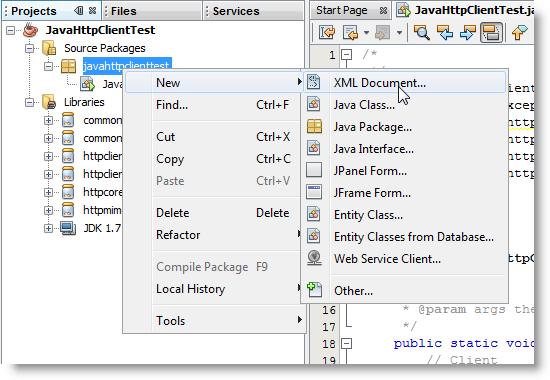
Task: Click the Previous Bookmark up-arrow icon
Action: (x=519, y=33)
